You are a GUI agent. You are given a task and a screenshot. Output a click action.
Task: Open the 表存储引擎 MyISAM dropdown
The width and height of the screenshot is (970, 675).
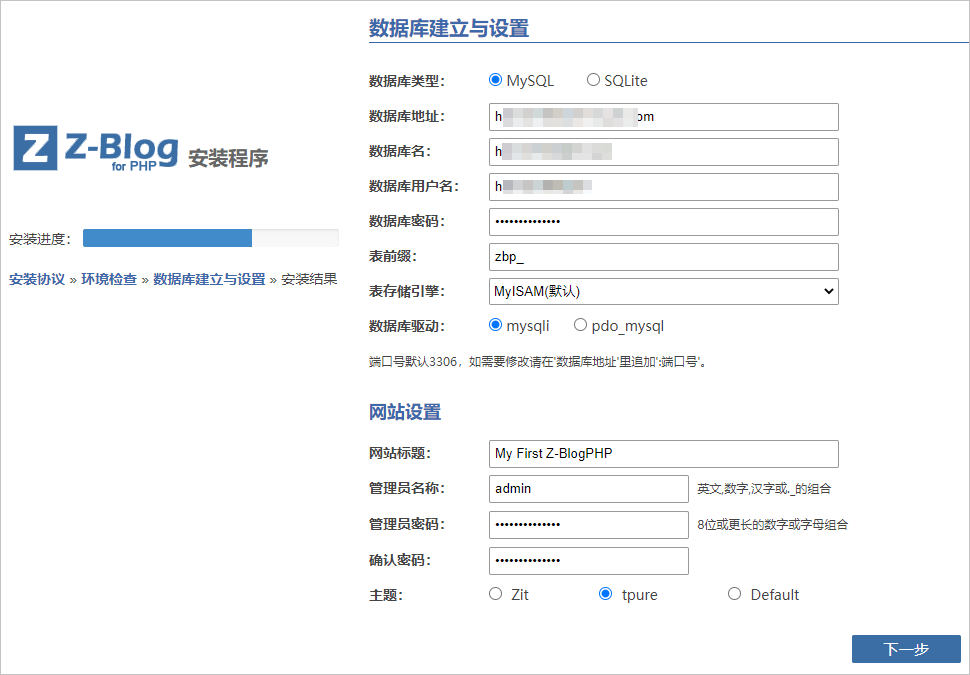click(x=664, y=291)
